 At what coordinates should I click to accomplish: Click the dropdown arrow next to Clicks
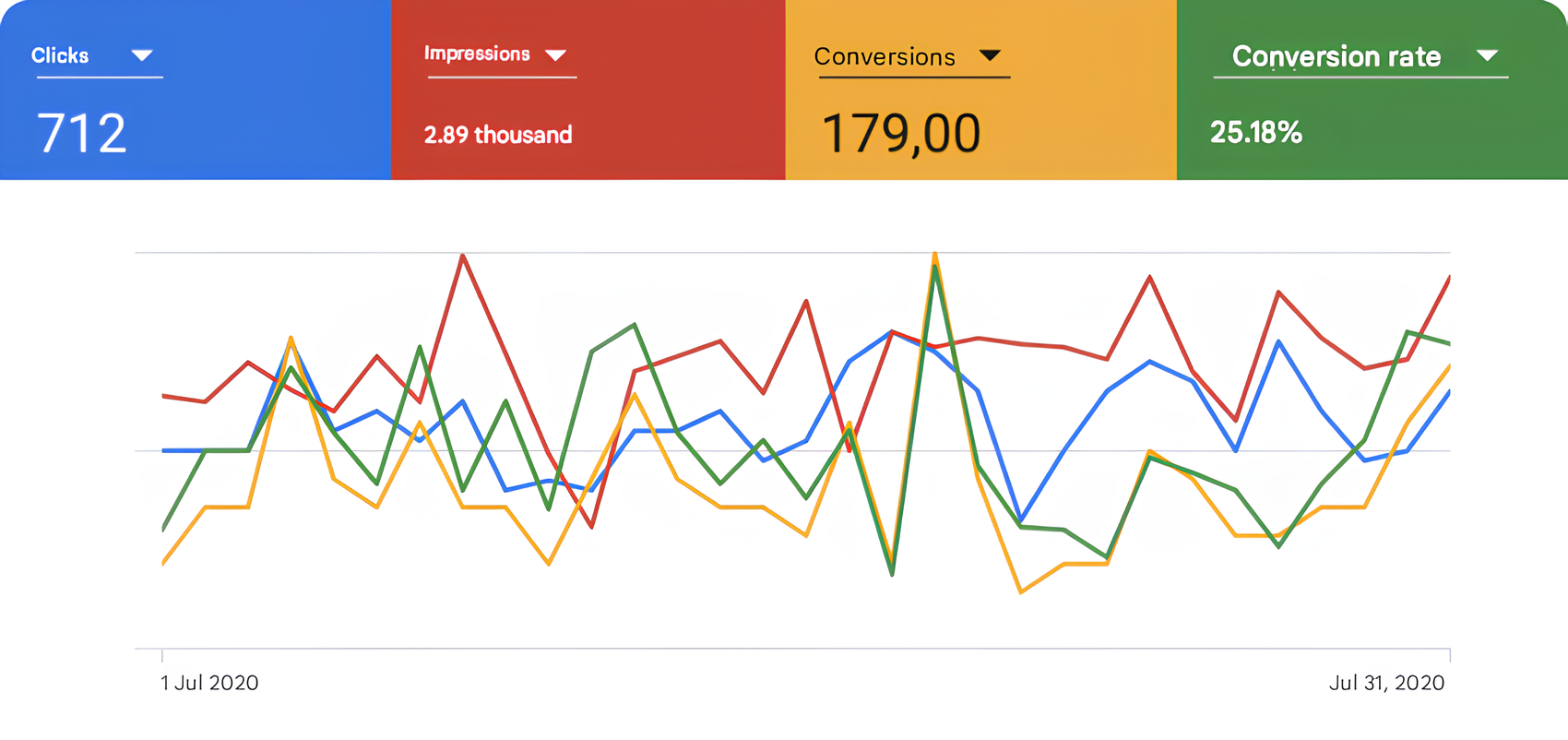coord(141,55)
